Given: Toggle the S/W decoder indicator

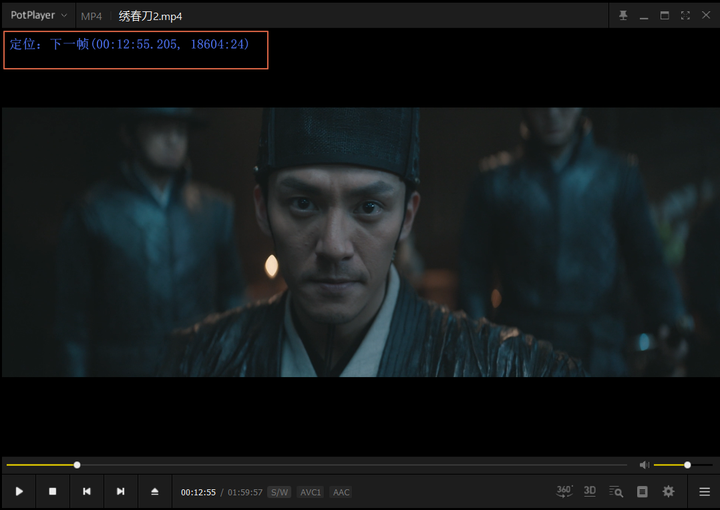Looking at the screenshot, I should click(x=279, y=493).
